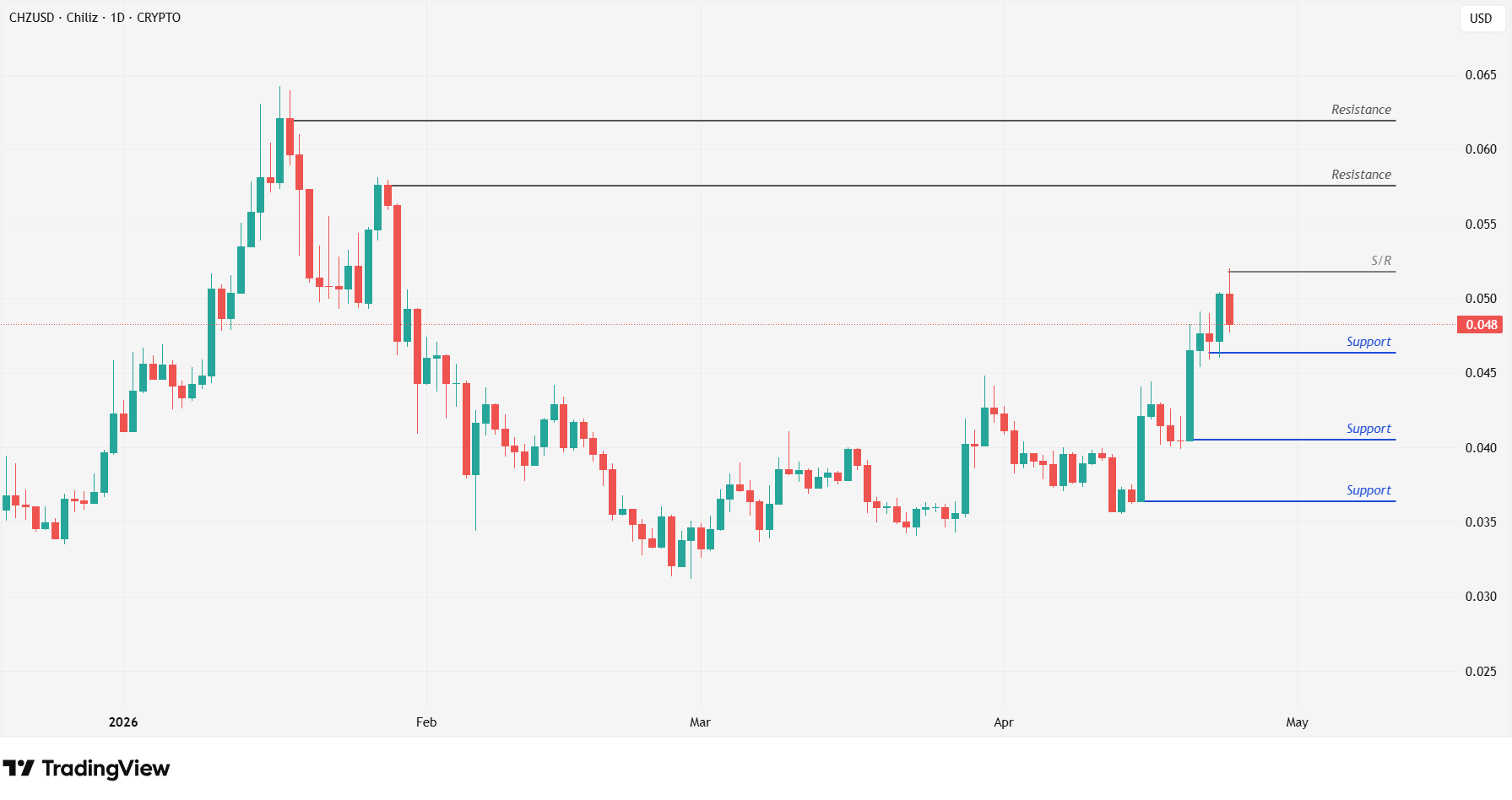Click the lower Resistance label near 0.0575

[x=1361, y=175]
